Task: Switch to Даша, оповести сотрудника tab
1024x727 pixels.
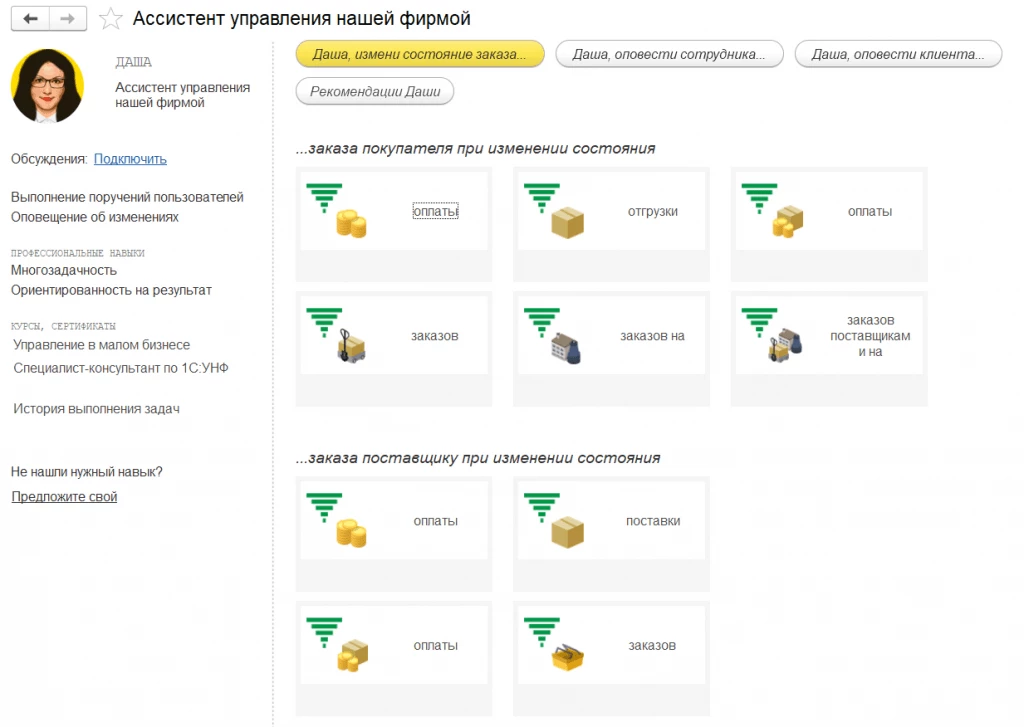Action: pyautogui.click(x=669, y=54)
